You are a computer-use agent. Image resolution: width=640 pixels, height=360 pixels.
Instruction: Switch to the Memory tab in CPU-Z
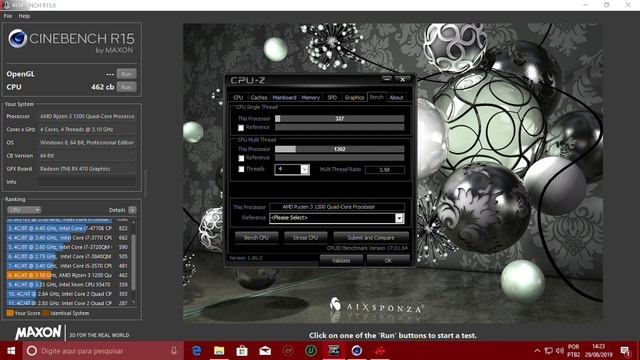(x=311, y=98)
